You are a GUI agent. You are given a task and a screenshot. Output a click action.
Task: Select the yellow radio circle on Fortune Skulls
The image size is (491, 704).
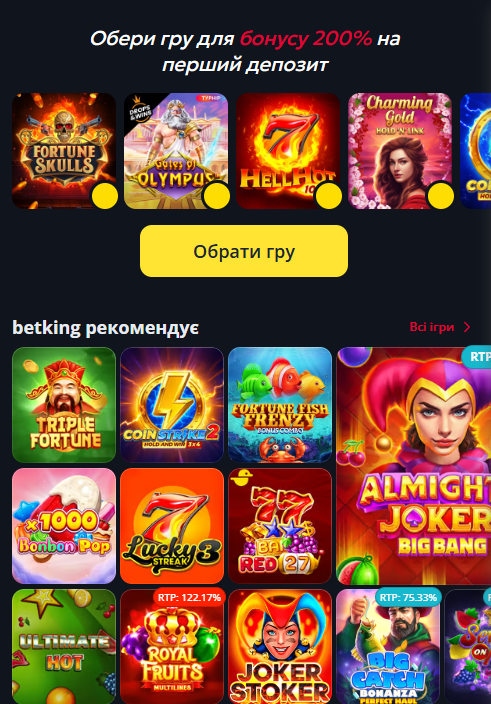[x=105, y=196]
